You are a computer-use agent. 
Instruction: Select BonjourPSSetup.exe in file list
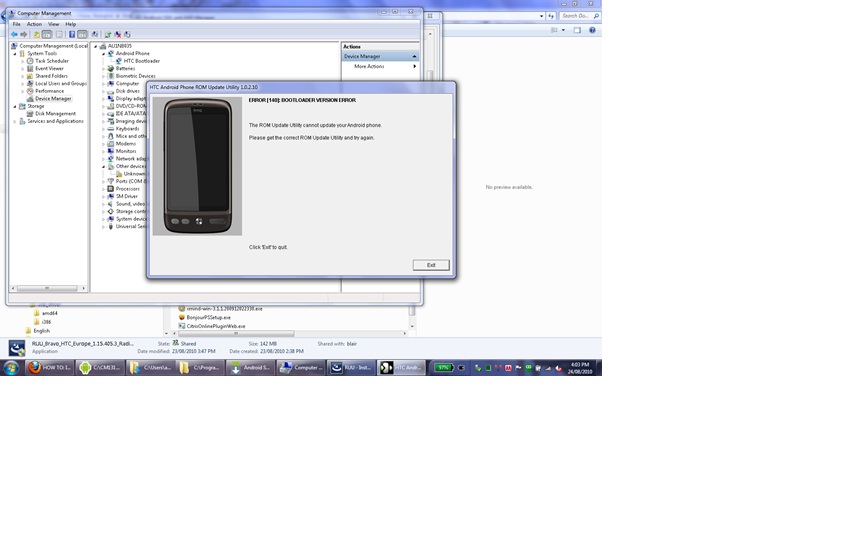coord(208,317)
